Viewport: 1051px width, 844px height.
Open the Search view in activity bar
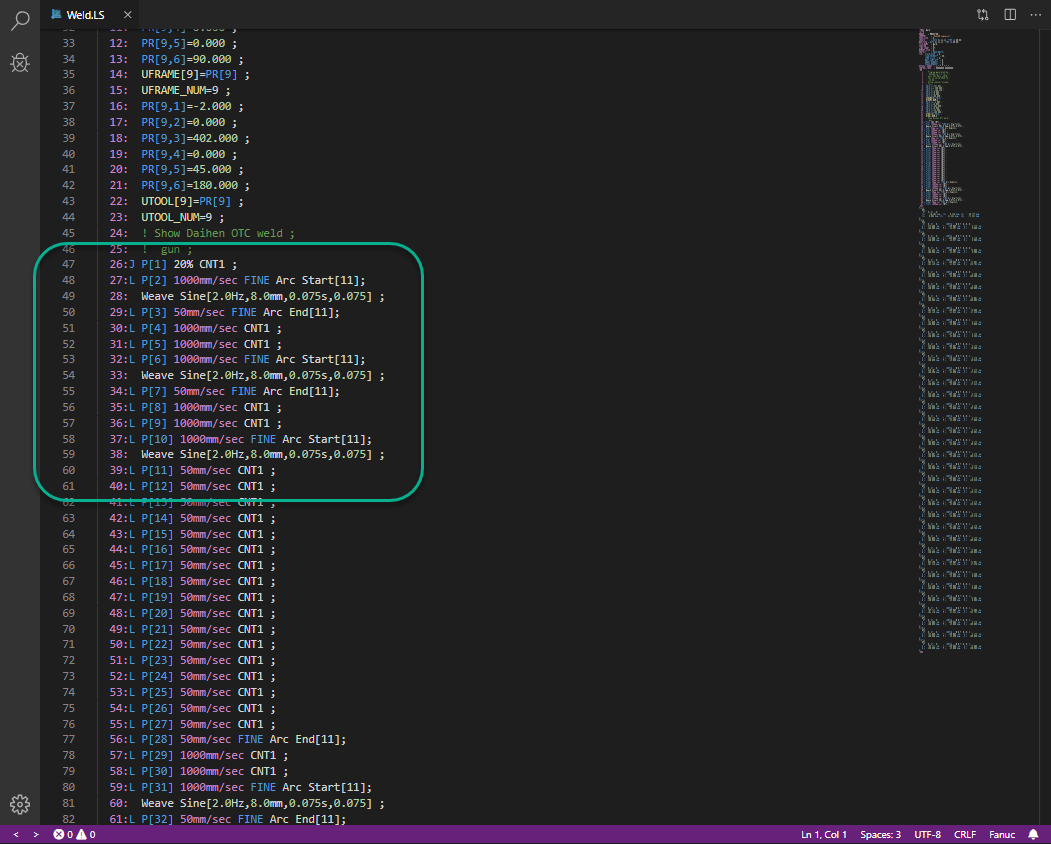tap(20, 21)
